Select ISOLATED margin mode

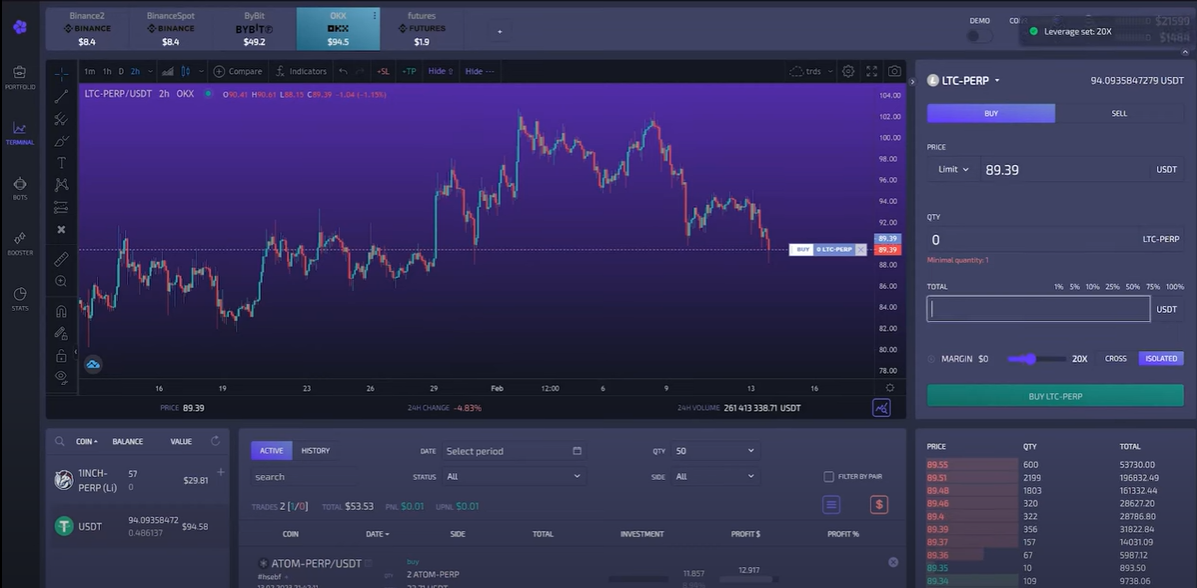click(x=1161, y=358)
